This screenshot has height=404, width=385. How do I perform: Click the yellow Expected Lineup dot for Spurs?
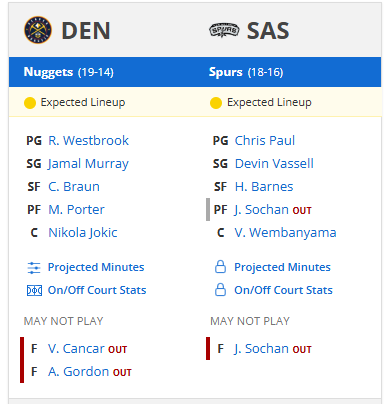click(216, 103)
